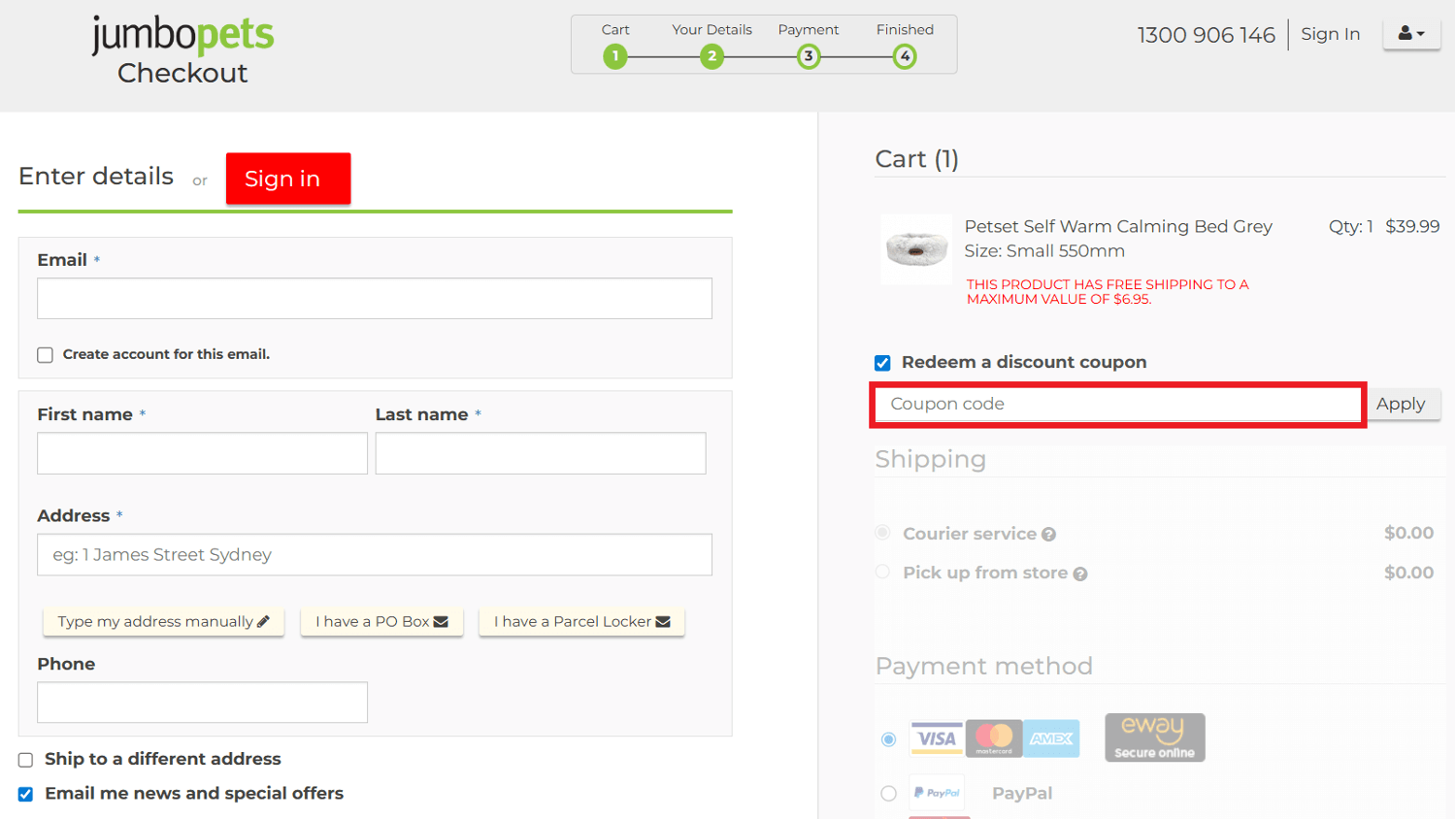This screenshot has width=1456, height=819.
Task: Click the Payment step 3 circle
Action: click(808, 56)
